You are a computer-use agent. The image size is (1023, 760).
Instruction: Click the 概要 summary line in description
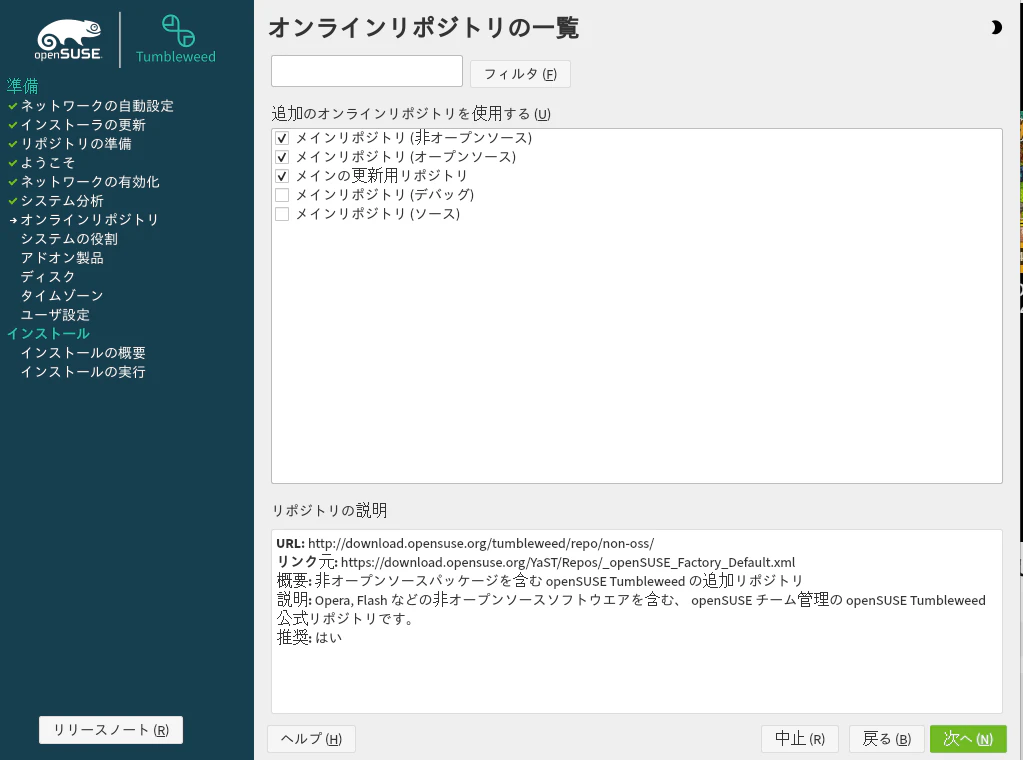540,581
